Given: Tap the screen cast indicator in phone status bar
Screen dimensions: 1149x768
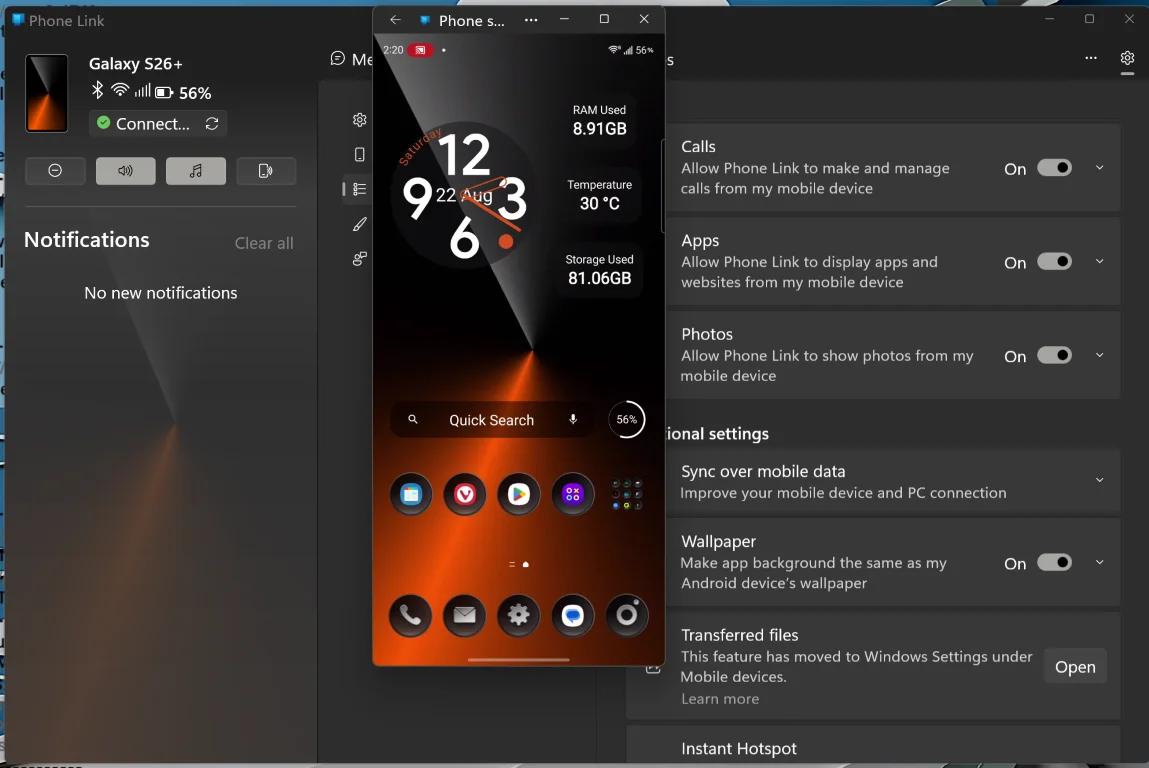Looking at the screenshot, I should click(421, 50).
